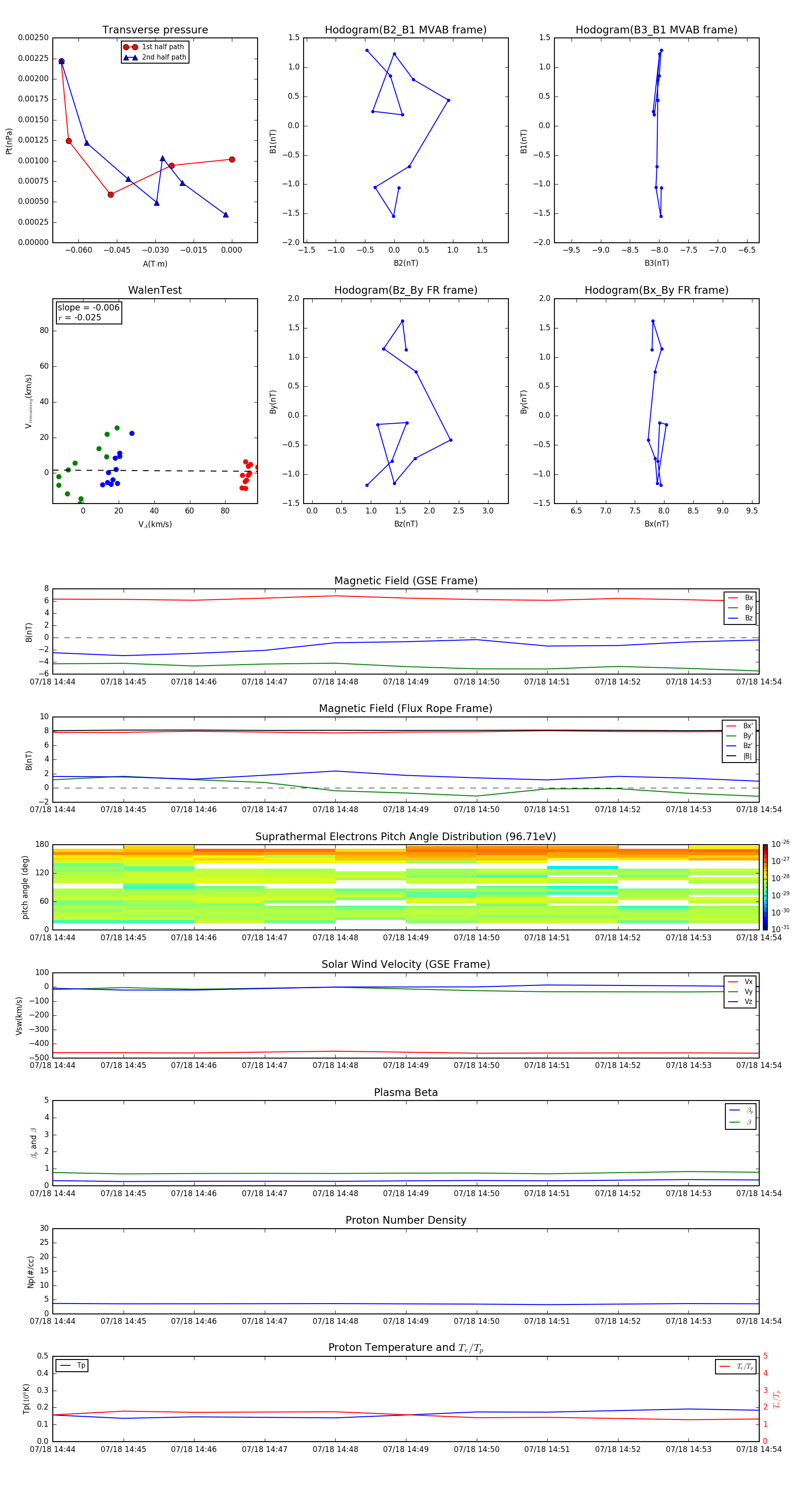Select the βp entry in Plasma Beta legend
The width and height of the screenshot is (812, 1489).
click(x=742, y=1110)
